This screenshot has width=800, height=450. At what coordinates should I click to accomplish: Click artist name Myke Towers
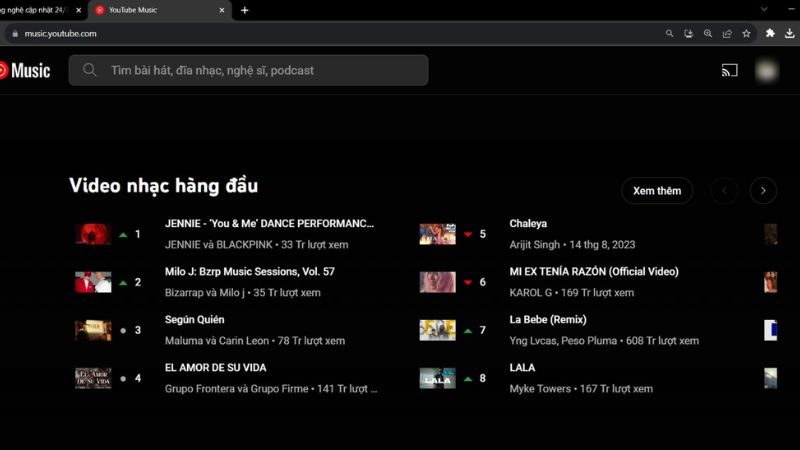tap(540, 389)
